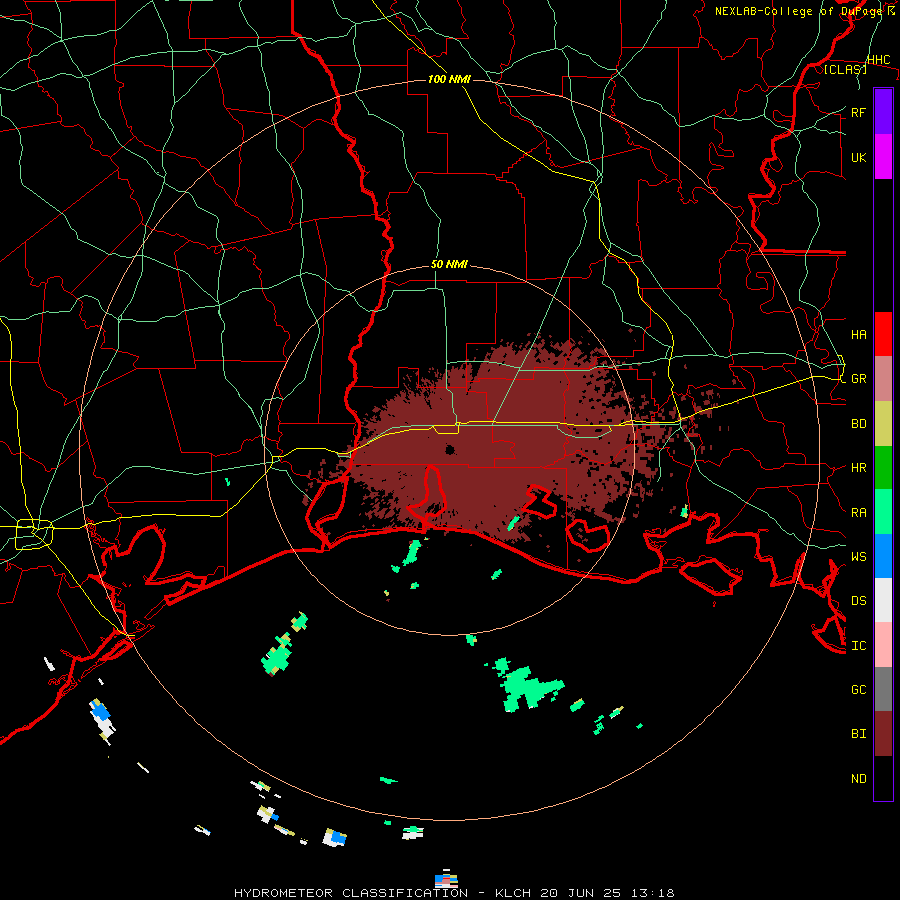900x900 pixels.
Task: Click the 100 NMI range ring label
Action: (x=449, y=79)
